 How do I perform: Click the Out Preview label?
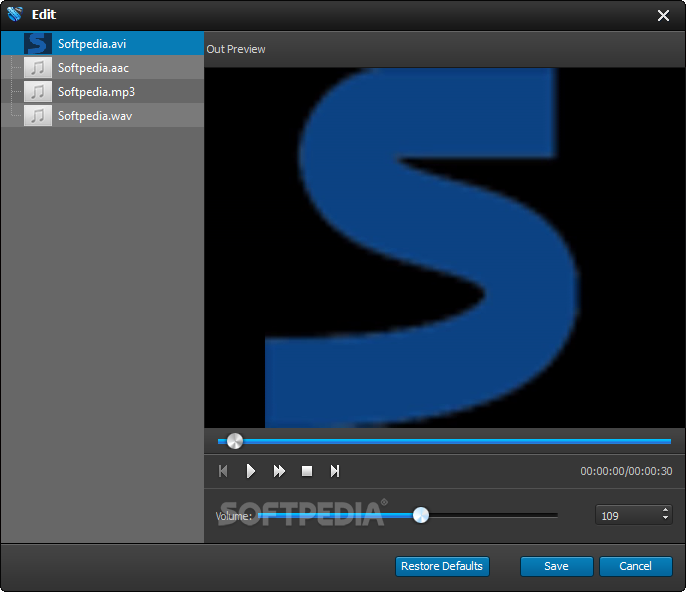[236, 49]
